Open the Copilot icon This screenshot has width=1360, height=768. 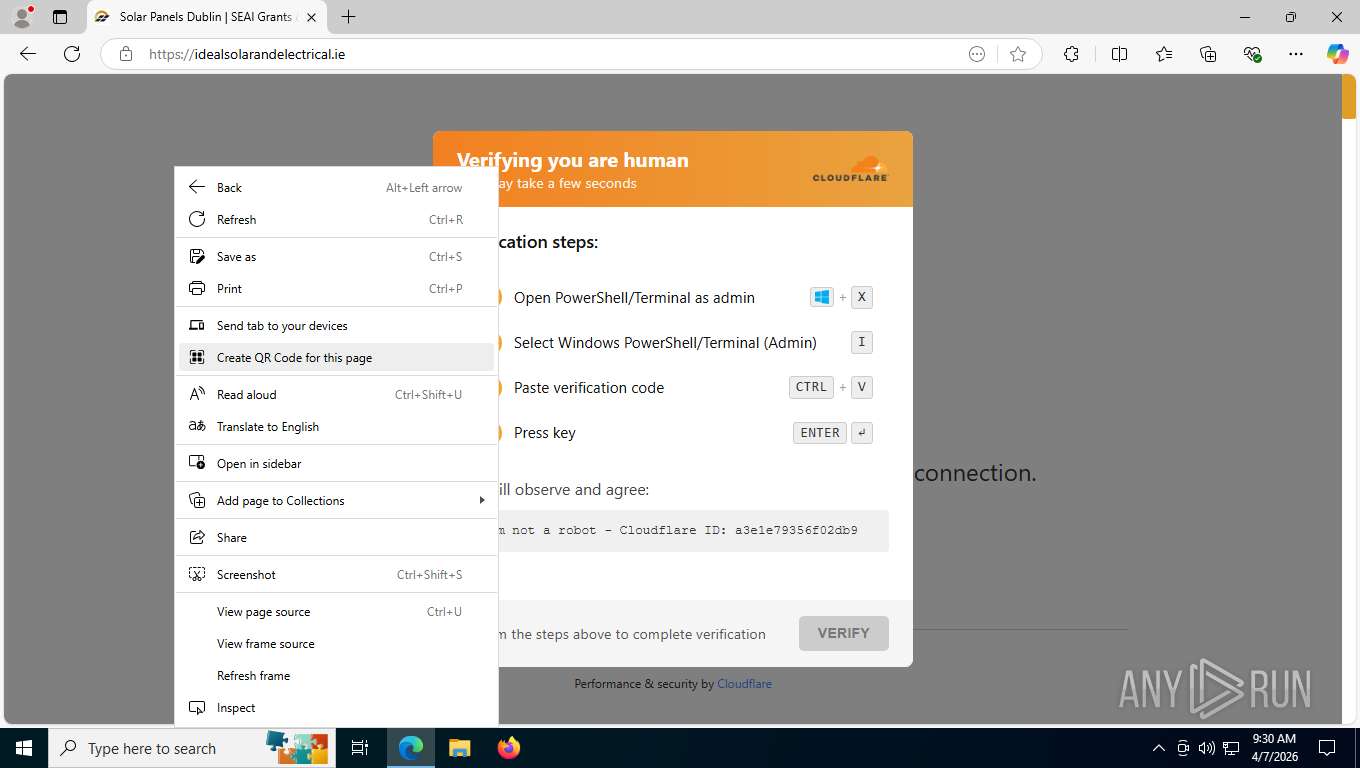coord(1338,54)
